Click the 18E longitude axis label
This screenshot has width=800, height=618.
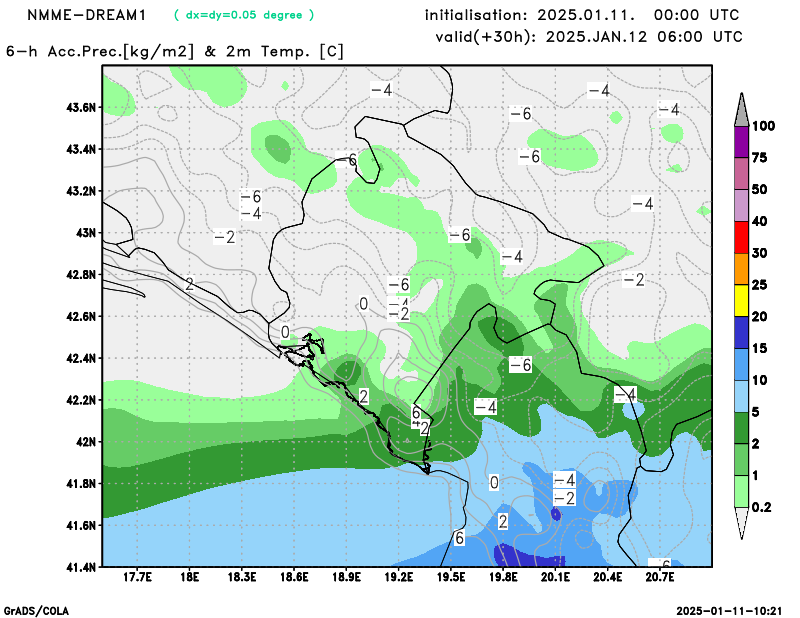click(x=190, y=578)
